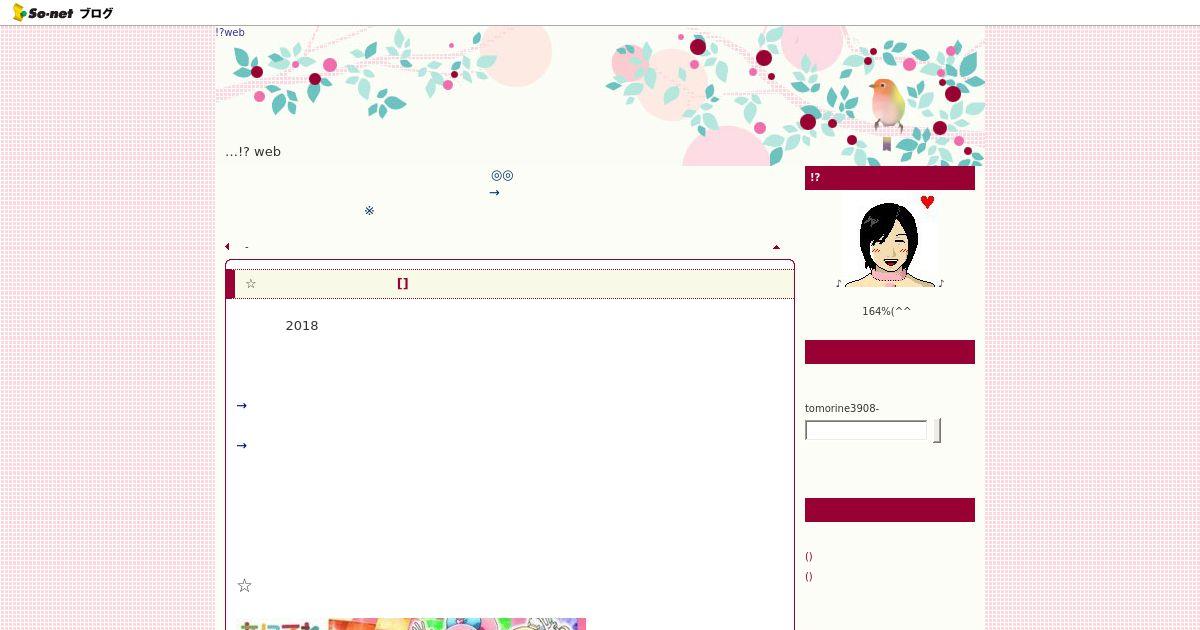Viewport: 1200px width, 630px height.
Task: Open the "[]" category link in the title
Action: [403, 283]
